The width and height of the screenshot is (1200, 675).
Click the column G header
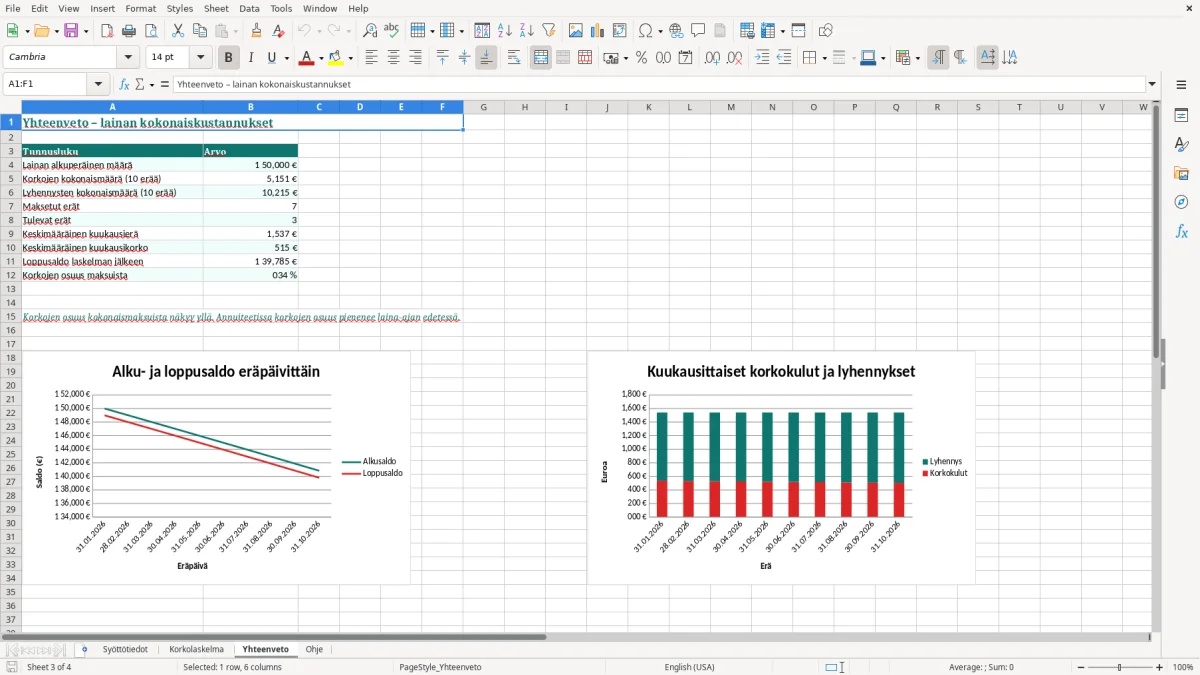coord(483,107)
